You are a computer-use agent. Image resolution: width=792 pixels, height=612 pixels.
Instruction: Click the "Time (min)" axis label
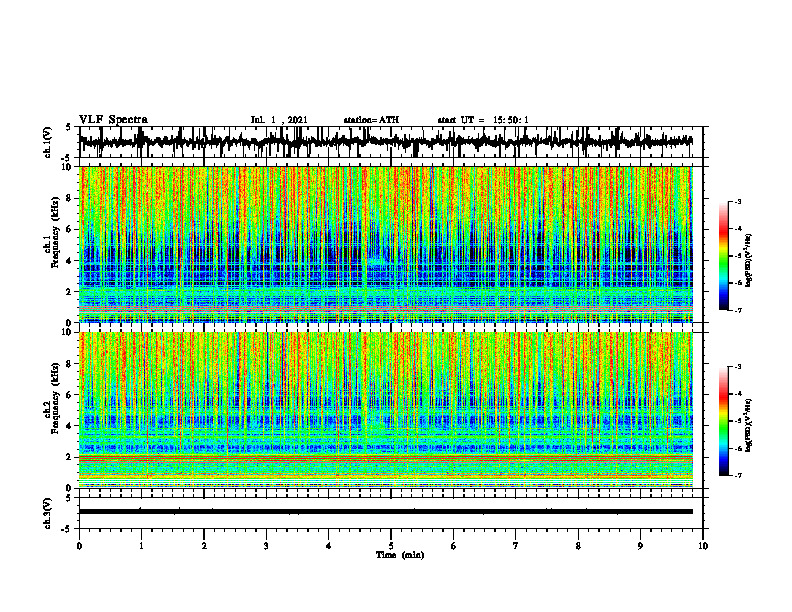(x=400, y=555)
